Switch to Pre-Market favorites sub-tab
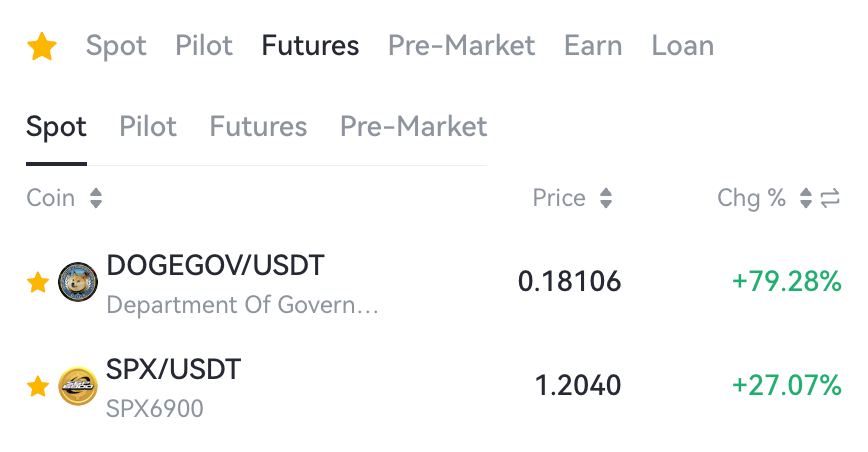Viewport: 868px width, 452px height. (x=414, y=126)
